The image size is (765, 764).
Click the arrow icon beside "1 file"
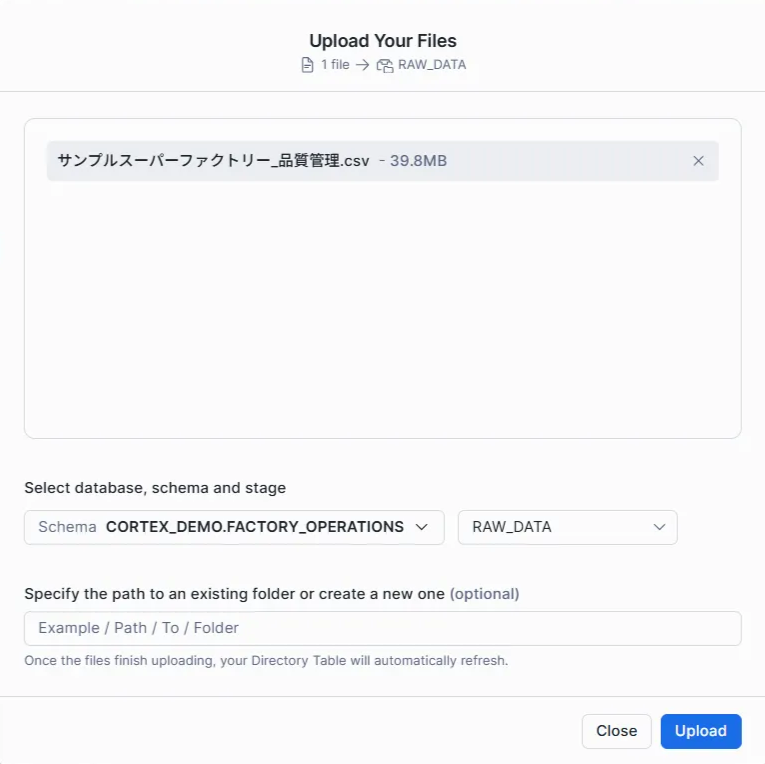coord(363,65)
